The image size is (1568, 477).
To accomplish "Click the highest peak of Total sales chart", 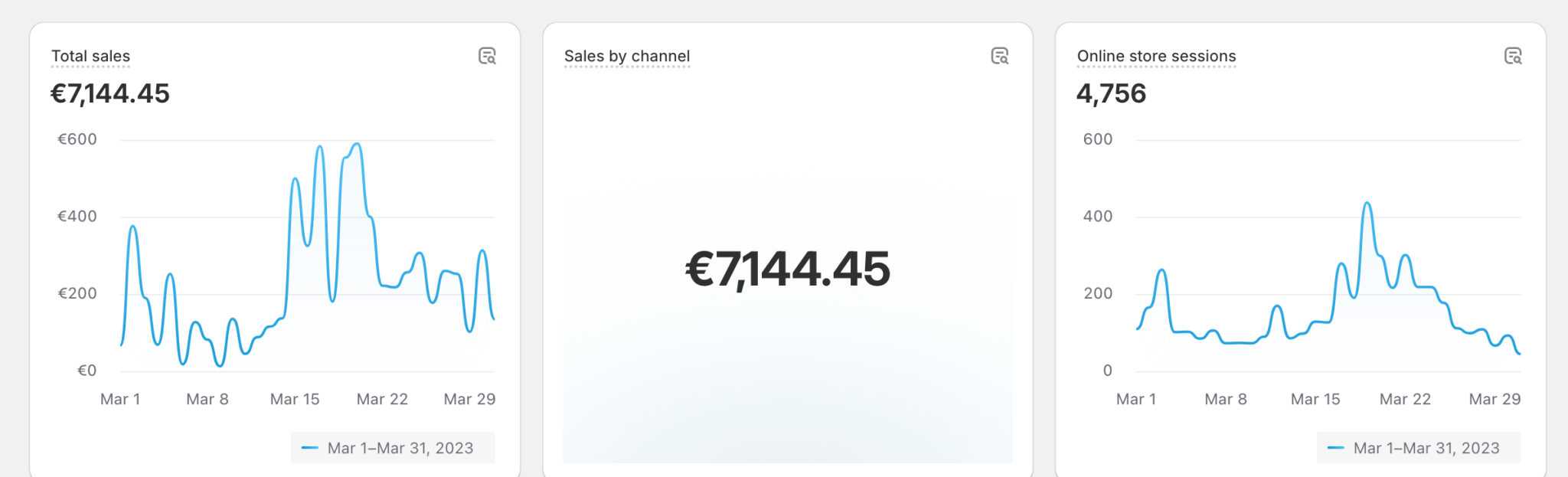I will coord(356,144).
